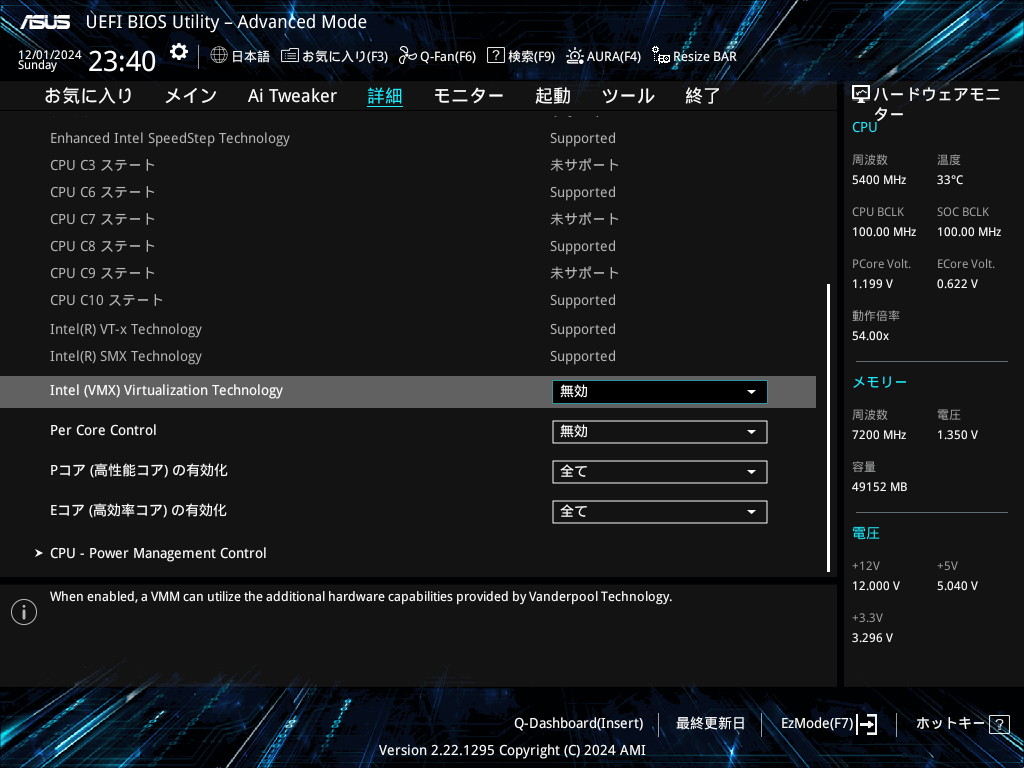
Task: Click the 54.00x ratio value
Action: point(871,336)
